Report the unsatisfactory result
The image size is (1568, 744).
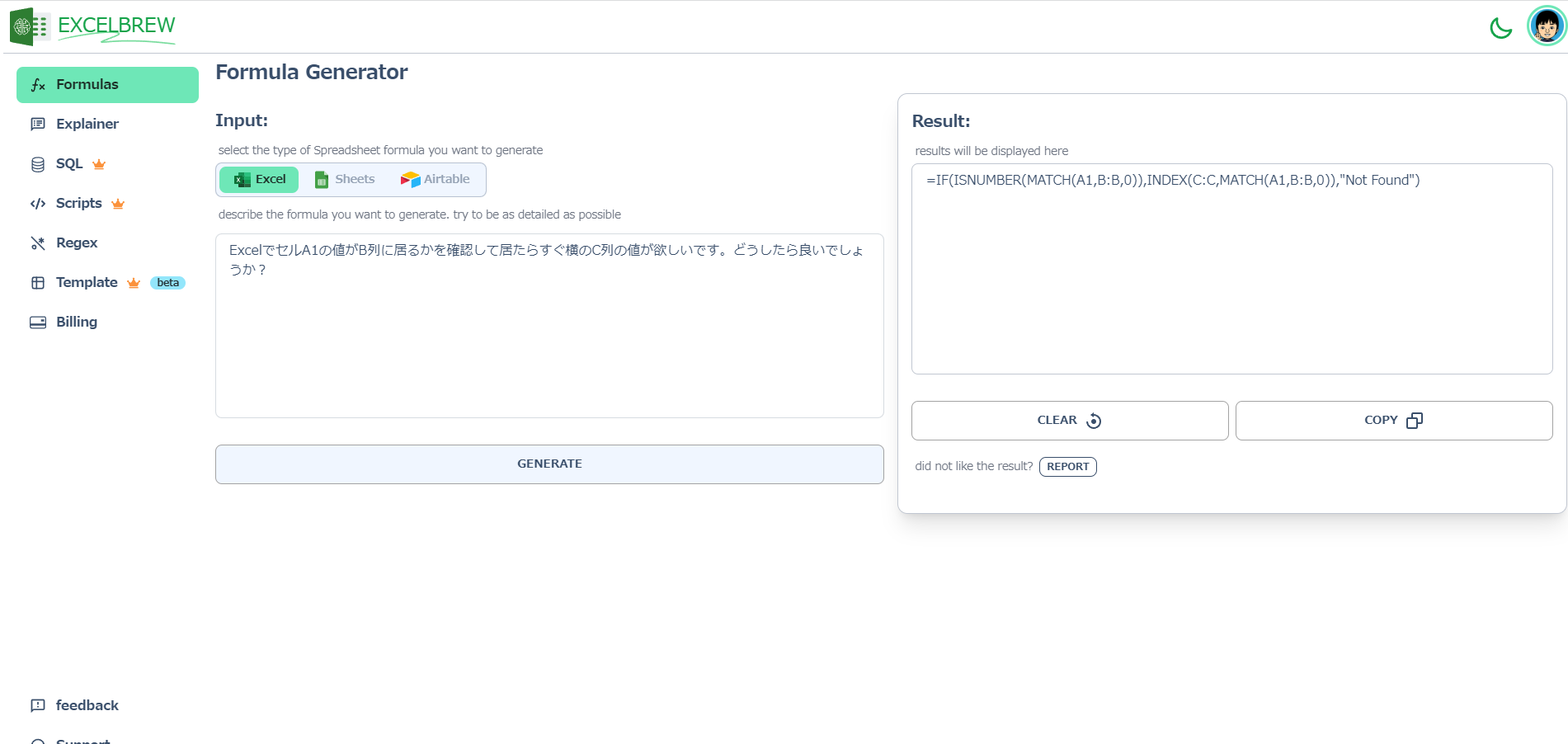(x=1067, y=467)
